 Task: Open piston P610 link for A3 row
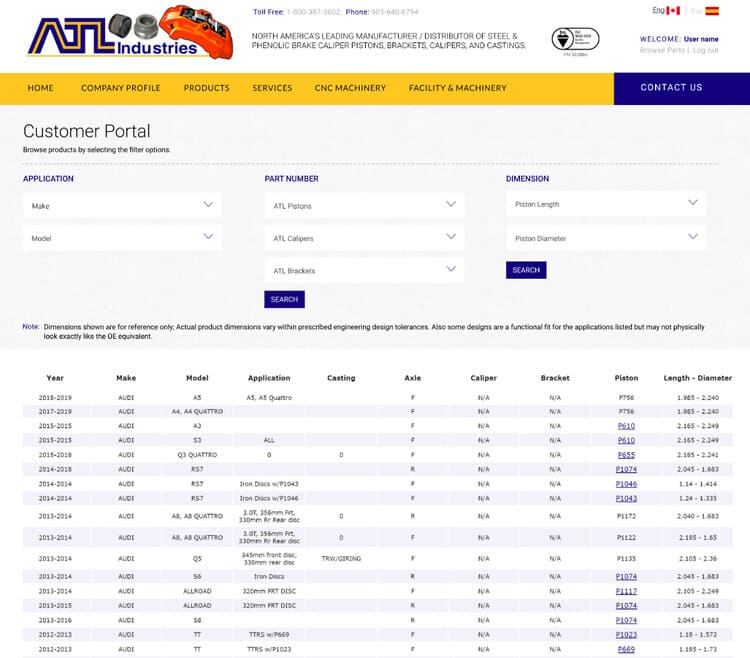click(626, 426)
